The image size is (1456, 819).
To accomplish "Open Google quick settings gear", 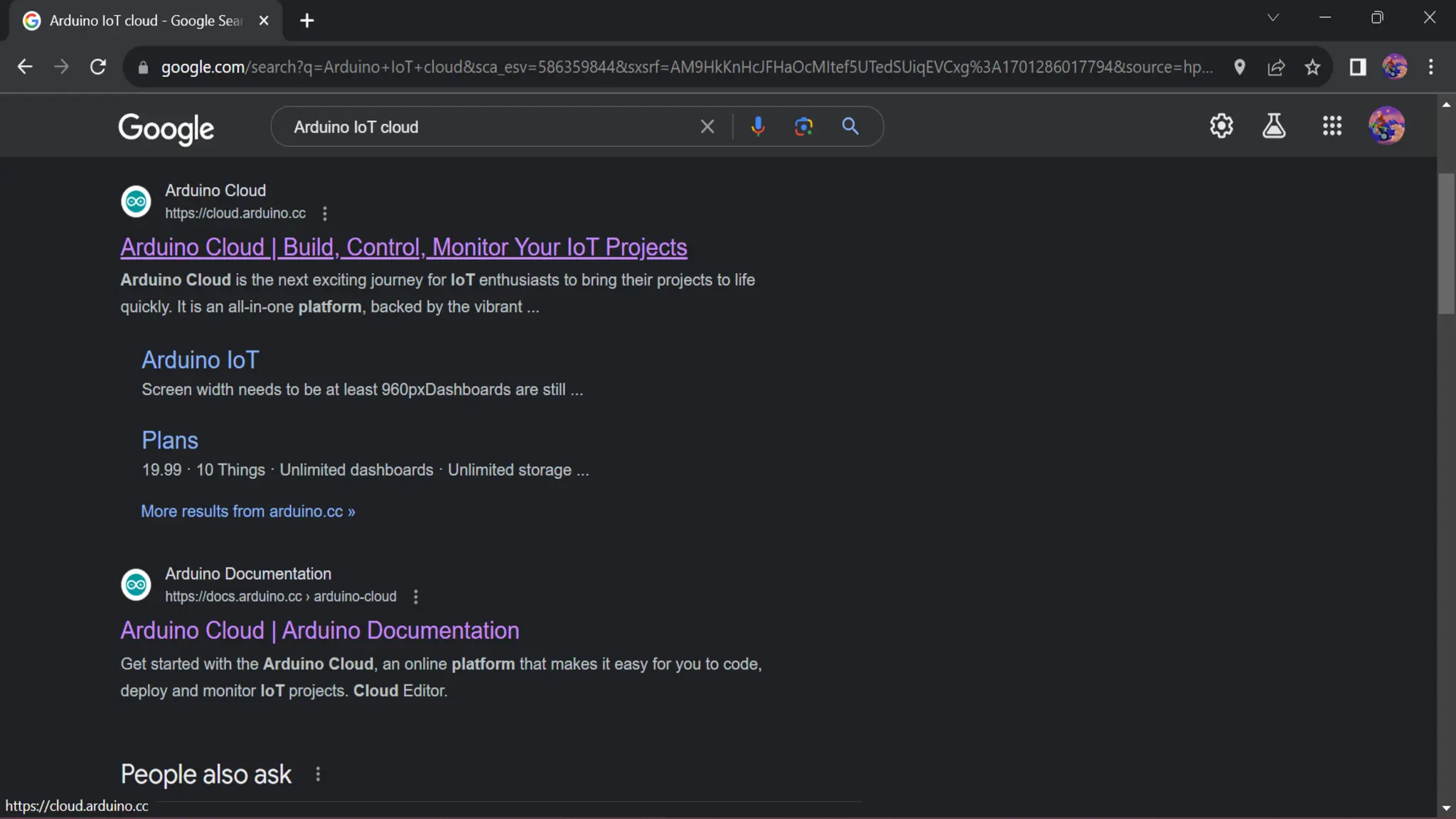I will tap(1221, 126).
